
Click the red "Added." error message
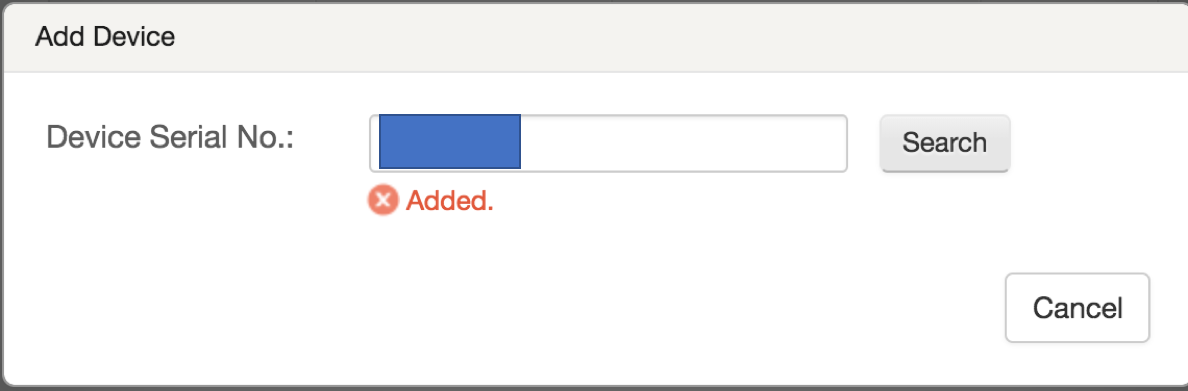(450, 201)
